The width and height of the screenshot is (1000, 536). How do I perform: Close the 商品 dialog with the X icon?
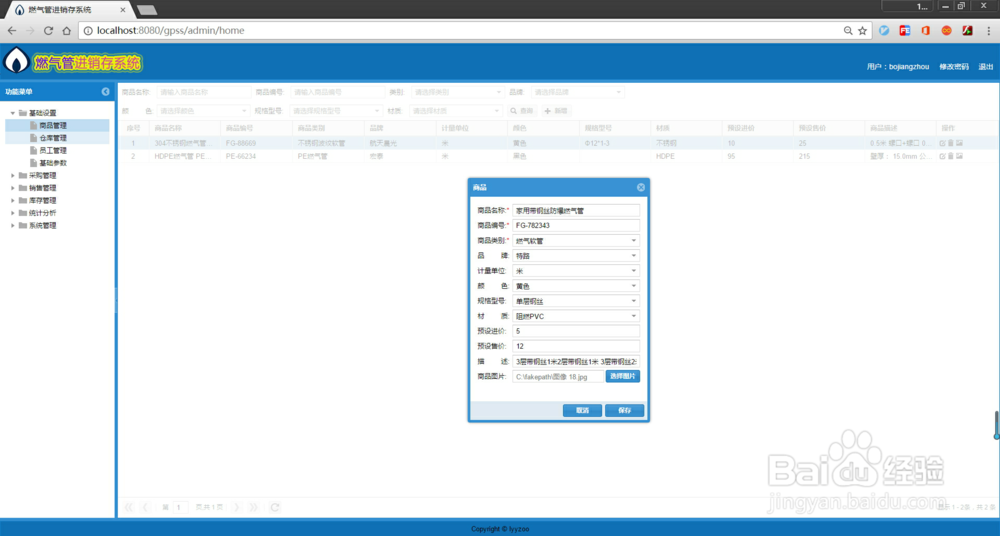pos(640,187)
